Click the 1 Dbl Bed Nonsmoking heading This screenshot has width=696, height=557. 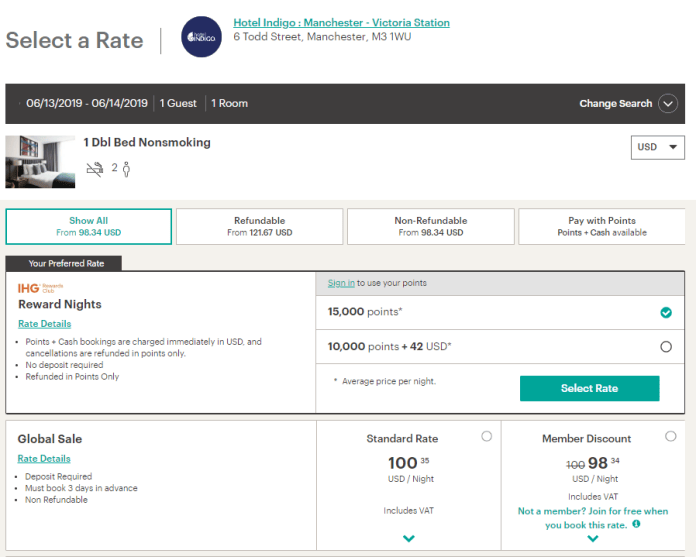147,142
